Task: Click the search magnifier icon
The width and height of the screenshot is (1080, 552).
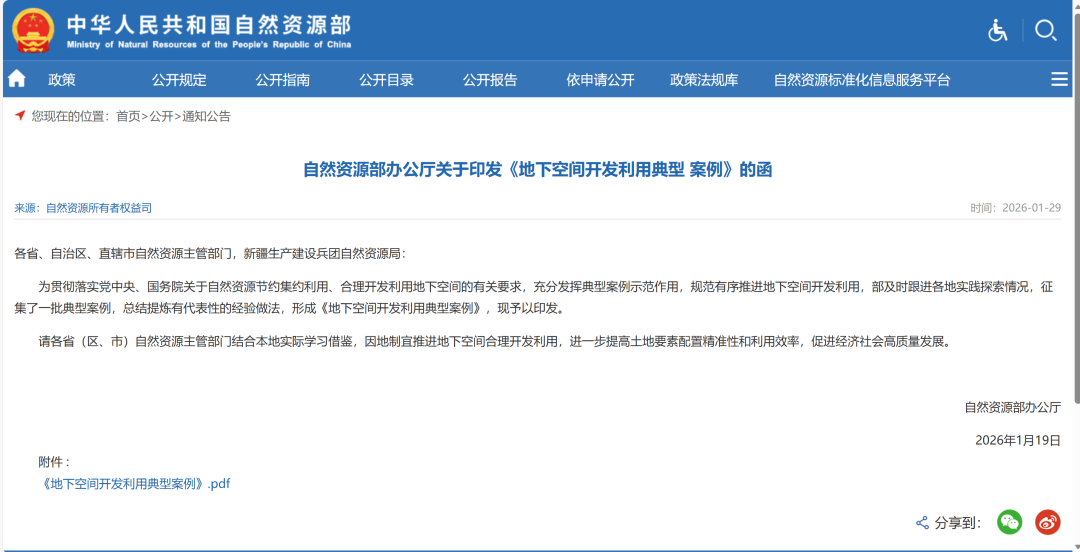Action: tap(1045, 30)
